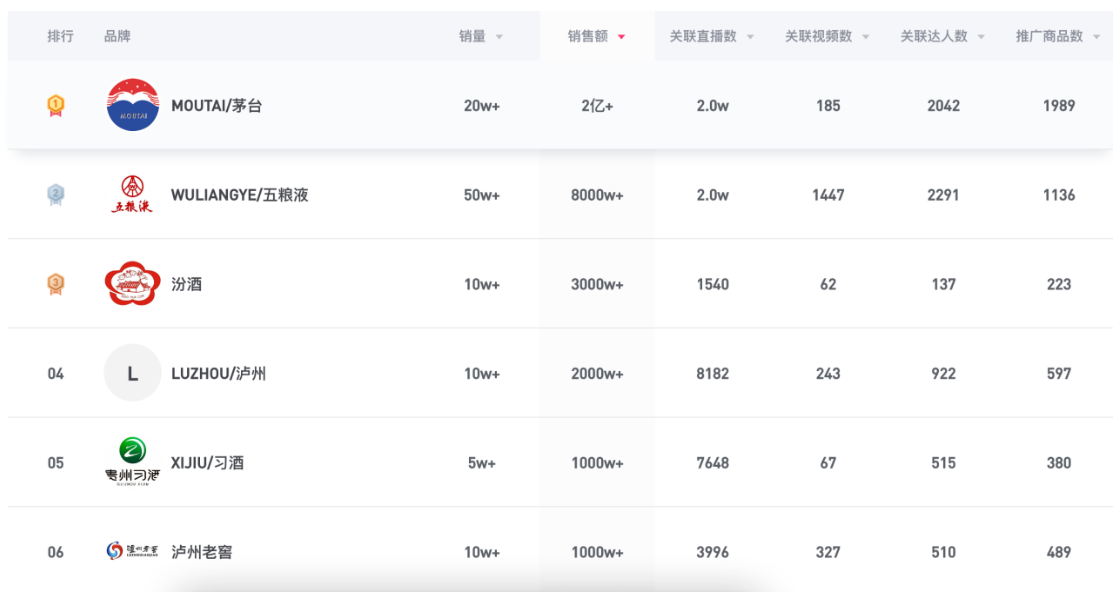Click the 泸州老窖 brand logo
Image resolution: width=1114 pixels, height=605 pixels.
click(132, 552)
